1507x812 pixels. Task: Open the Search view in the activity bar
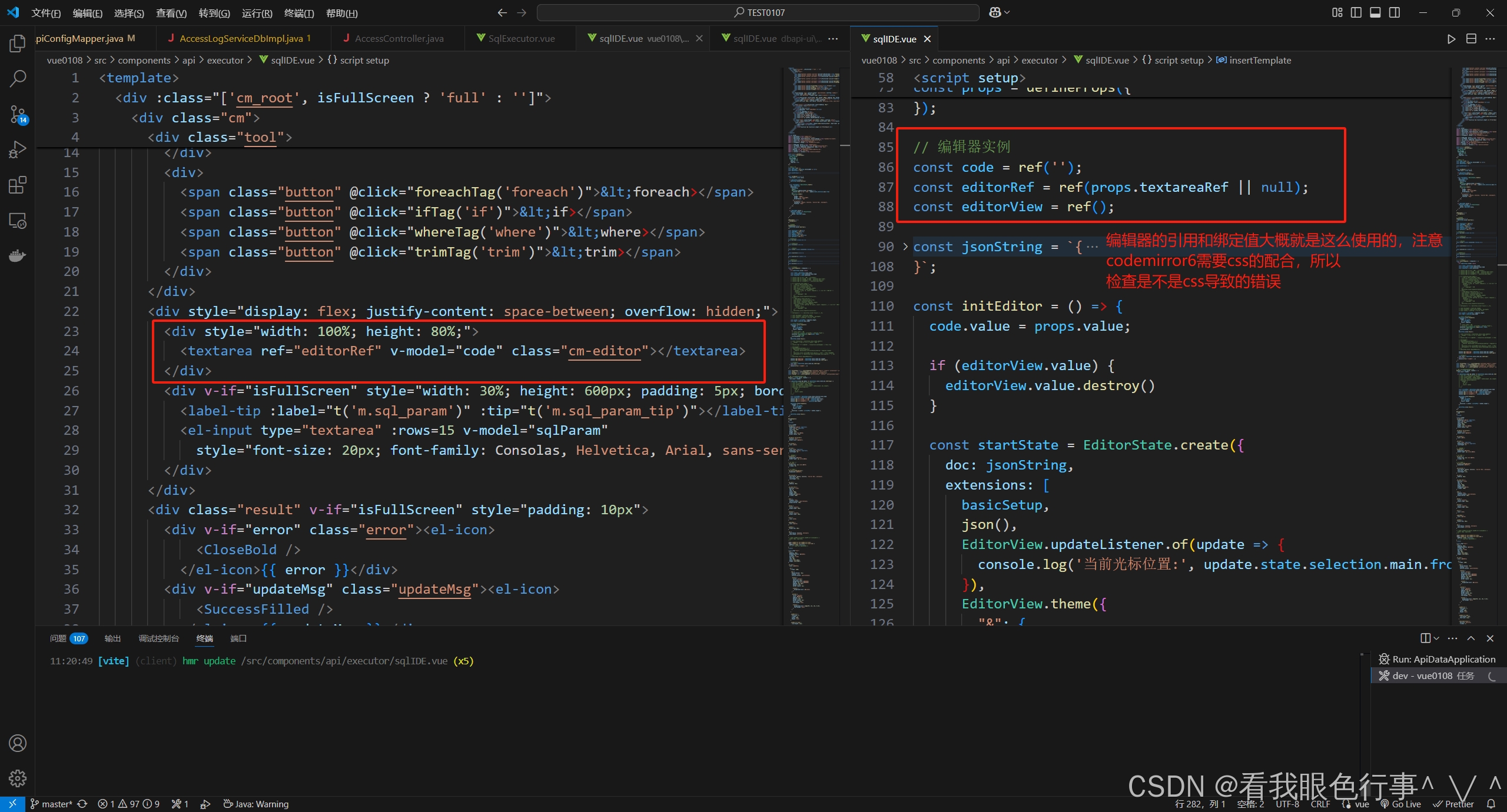click(x=18, y=78)
